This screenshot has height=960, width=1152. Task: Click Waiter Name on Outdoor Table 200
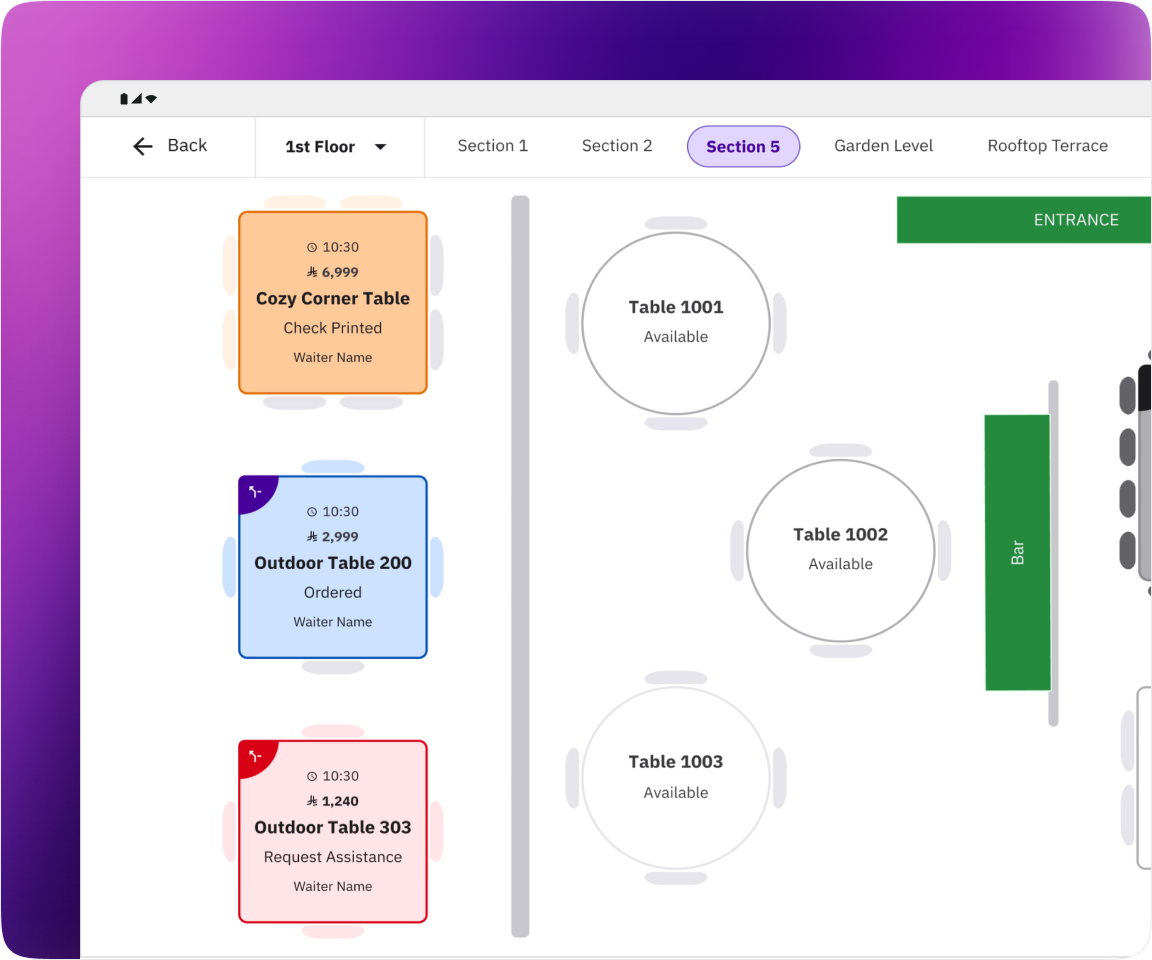pyautogui.click(x=333, y=622)
